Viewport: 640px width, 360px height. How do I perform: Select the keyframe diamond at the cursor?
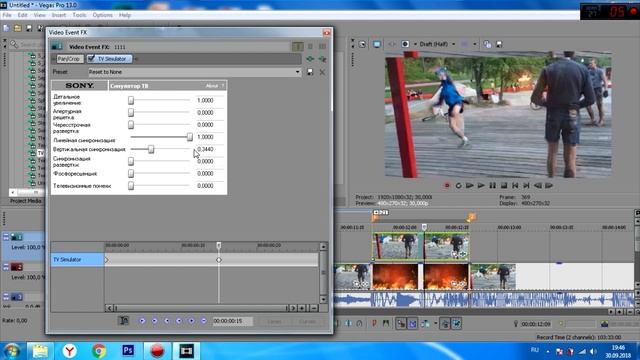219,260
